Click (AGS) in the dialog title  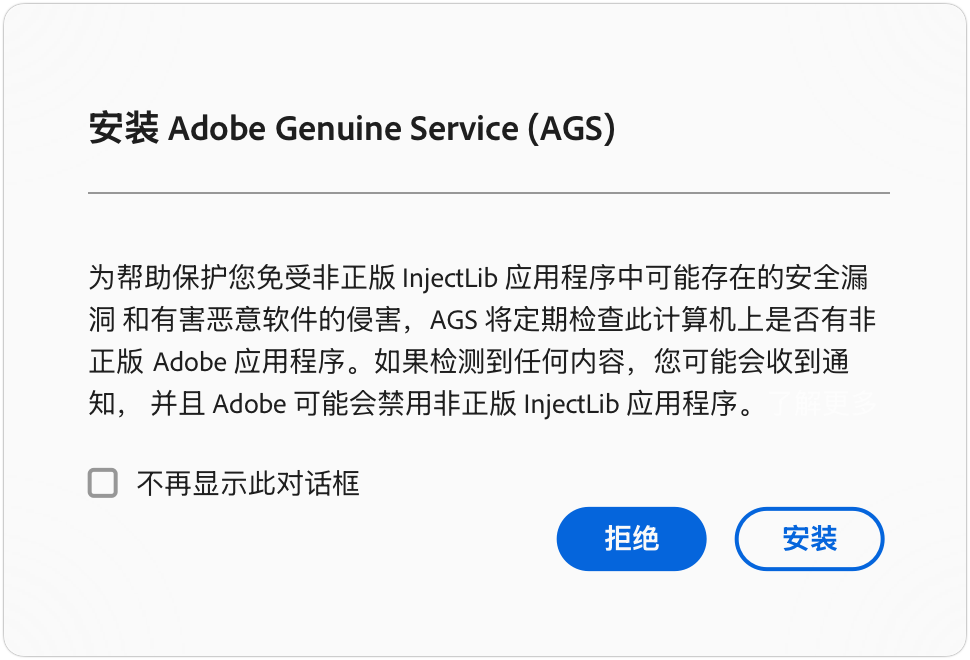click(x=572, y=129)
